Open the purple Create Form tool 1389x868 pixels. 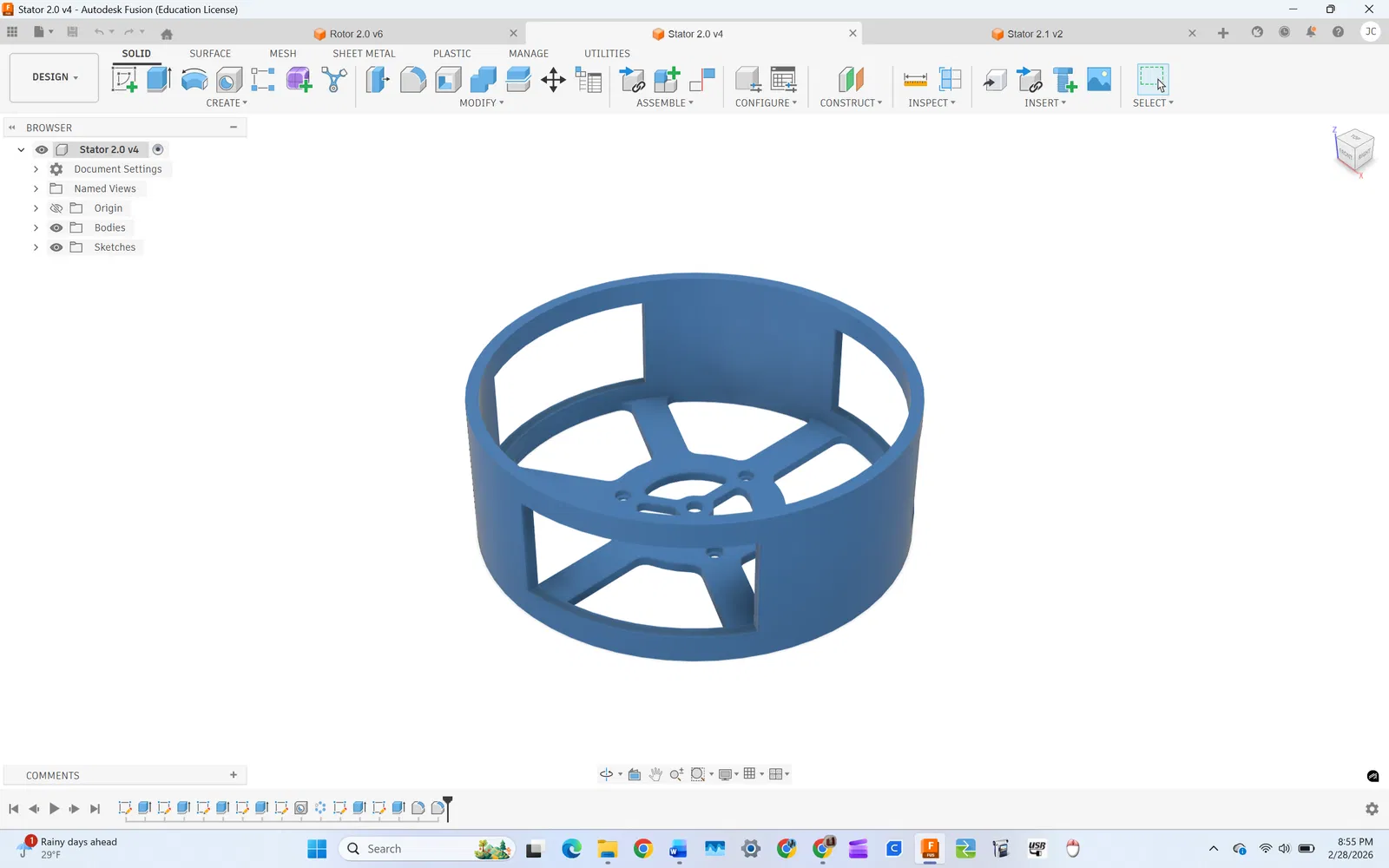pyautogui.click(x=299, y=80)
